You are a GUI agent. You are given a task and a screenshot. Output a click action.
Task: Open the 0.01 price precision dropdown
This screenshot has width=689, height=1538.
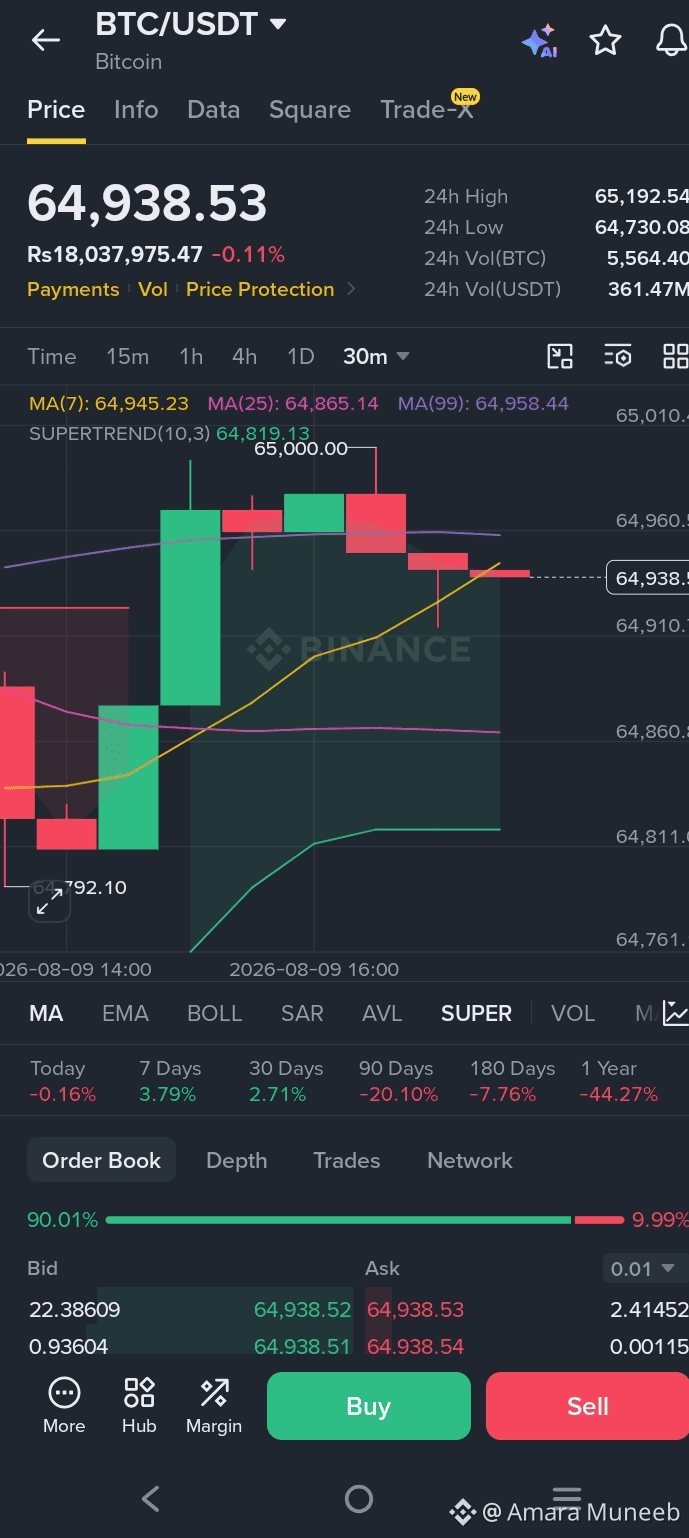[x=644, y=1269]
